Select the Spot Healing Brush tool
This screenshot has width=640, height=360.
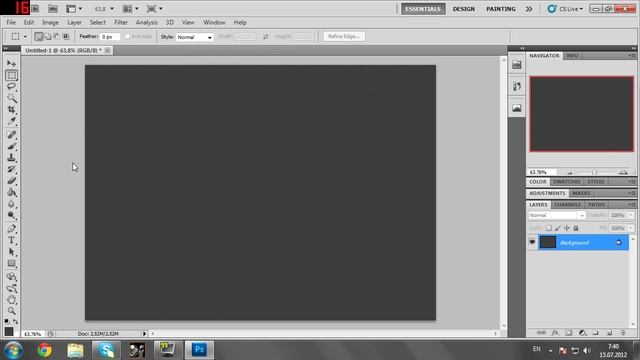pyautogui.click(x=11, y=134)
